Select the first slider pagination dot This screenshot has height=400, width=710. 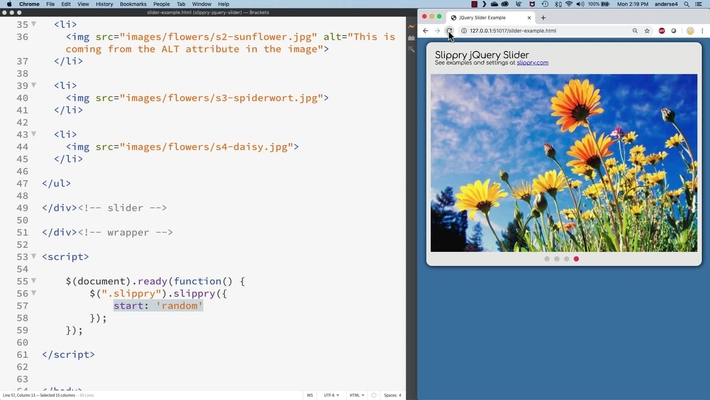click(x=547, y=259)
